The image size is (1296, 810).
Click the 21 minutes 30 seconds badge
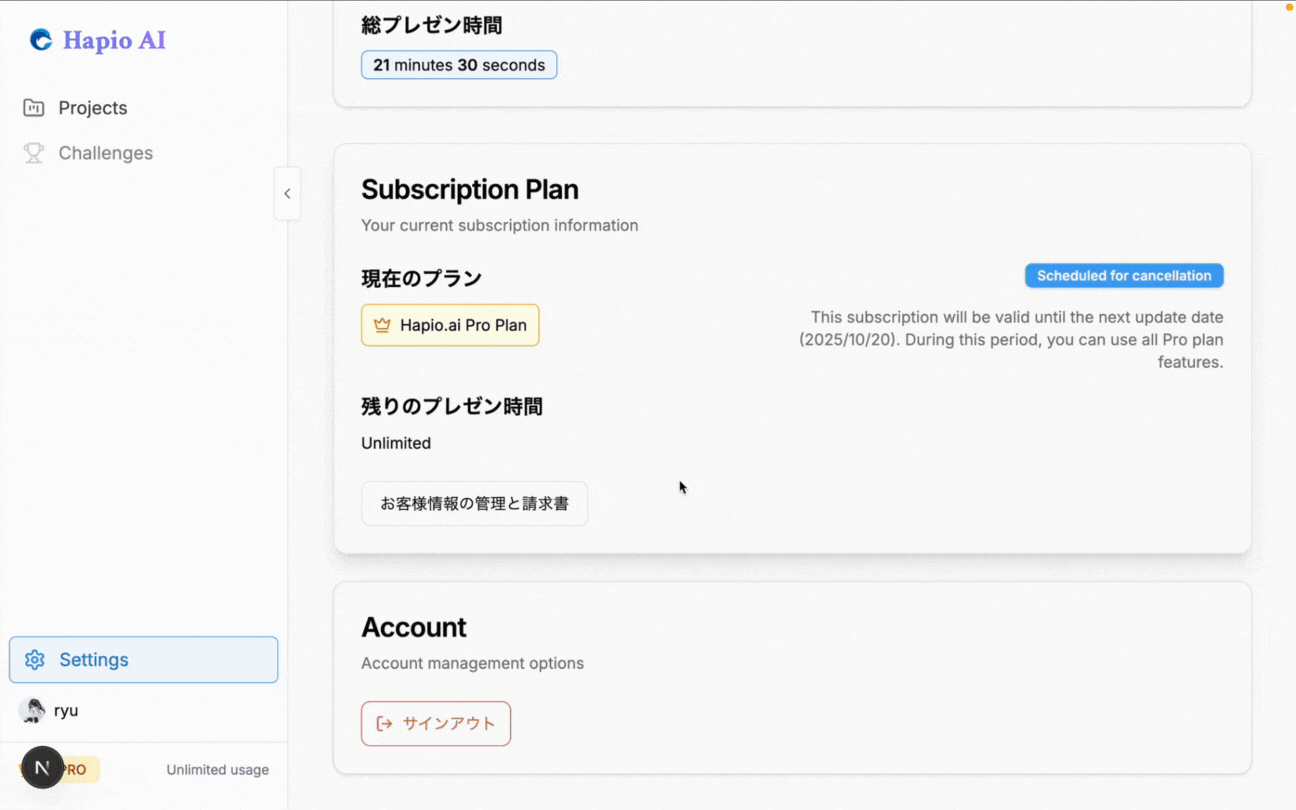coord(459,65)
